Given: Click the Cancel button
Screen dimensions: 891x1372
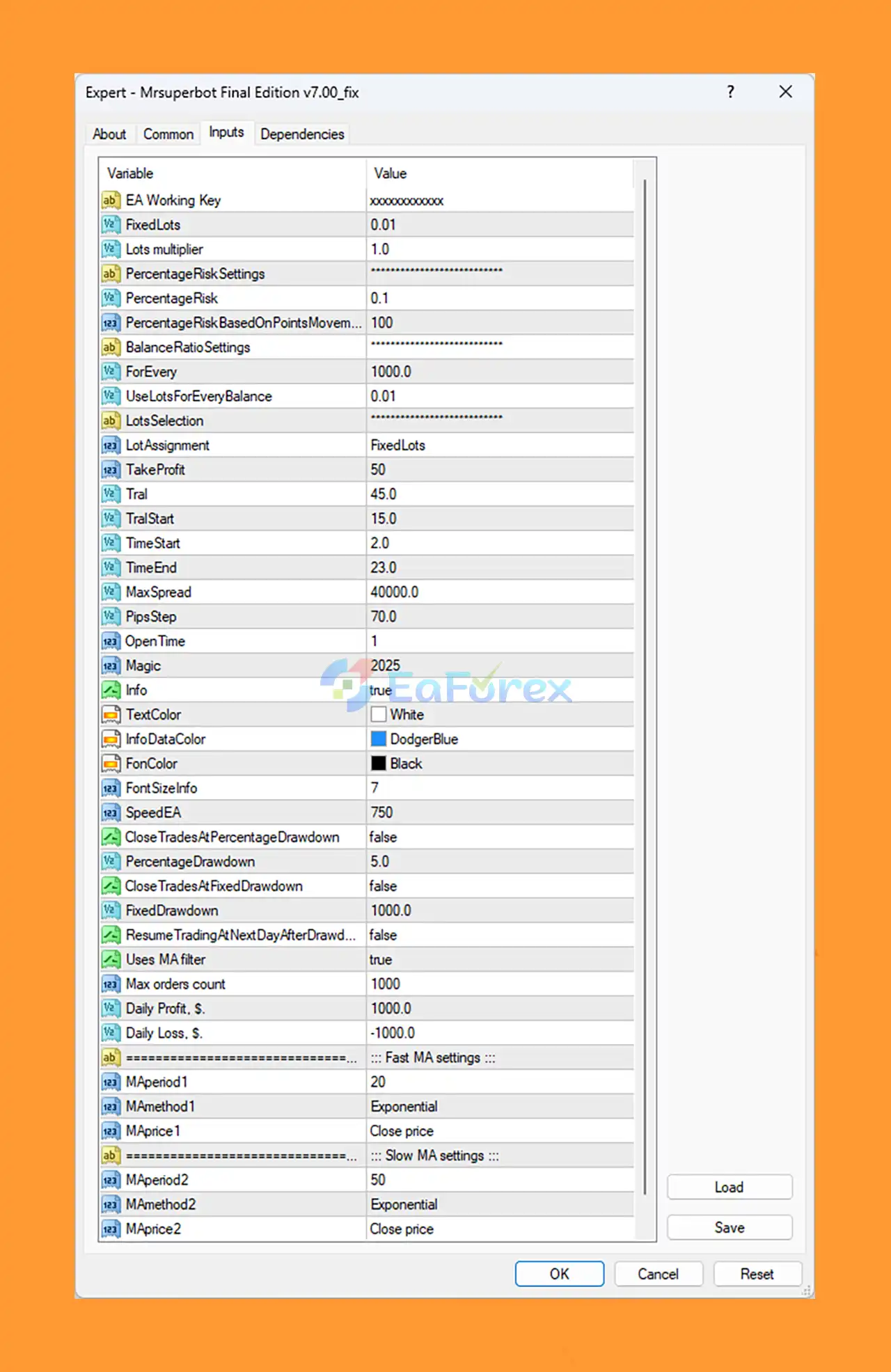Looking at the screenshot, I should (x=659, y=1274).
